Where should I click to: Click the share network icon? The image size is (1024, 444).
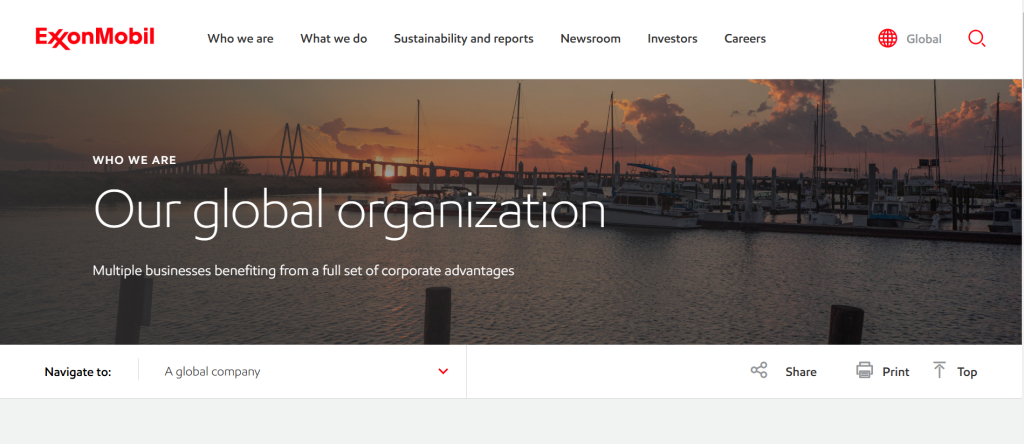(759, 371)
